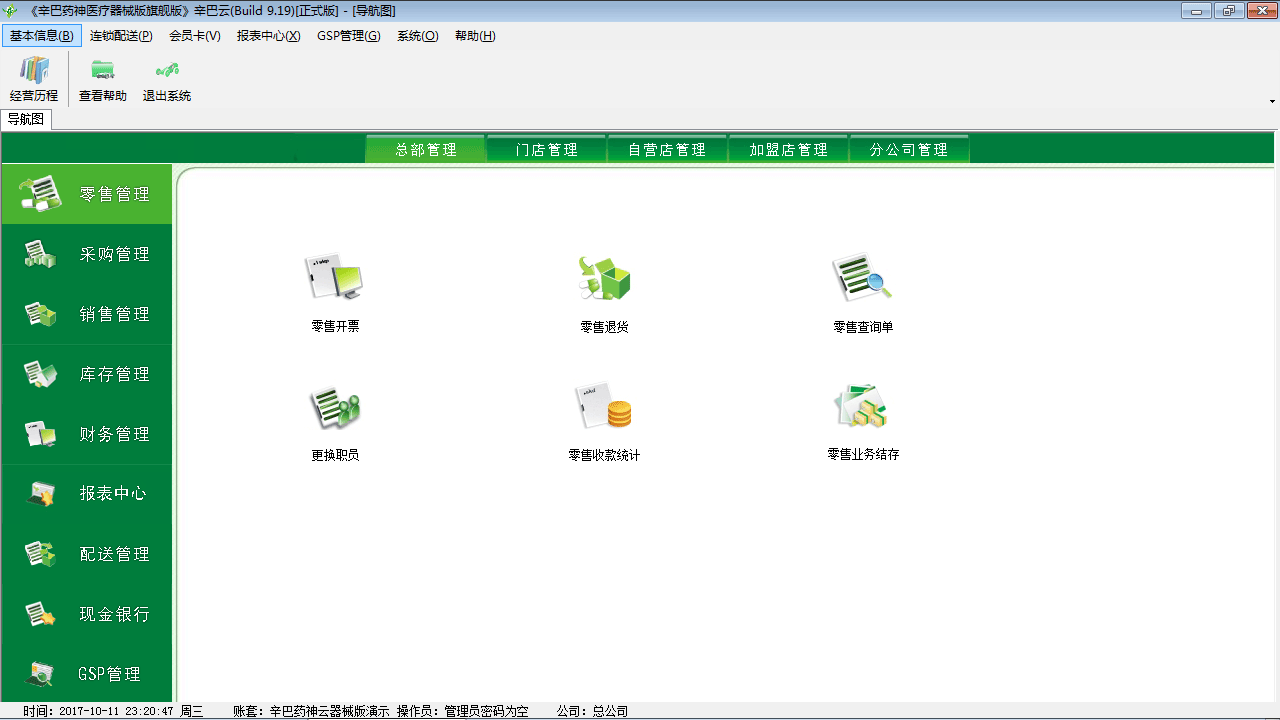Restore down the application window
1280x720 pixels.
click(x=1227, y=11)
